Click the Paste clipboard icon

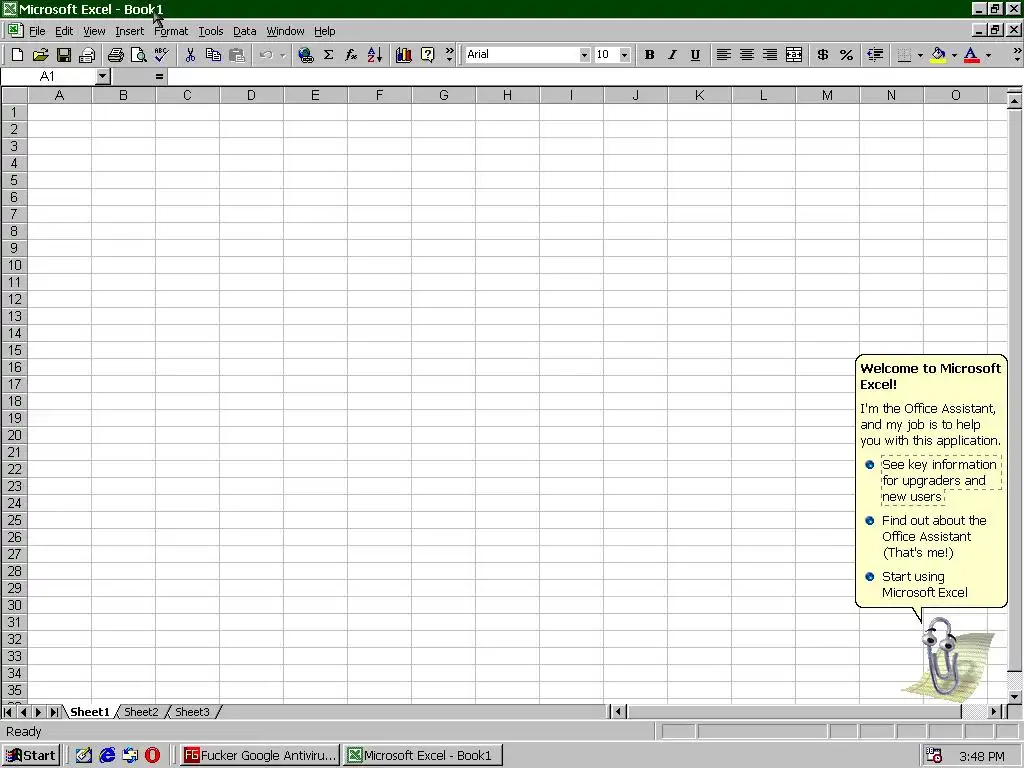tap(236, 55)
